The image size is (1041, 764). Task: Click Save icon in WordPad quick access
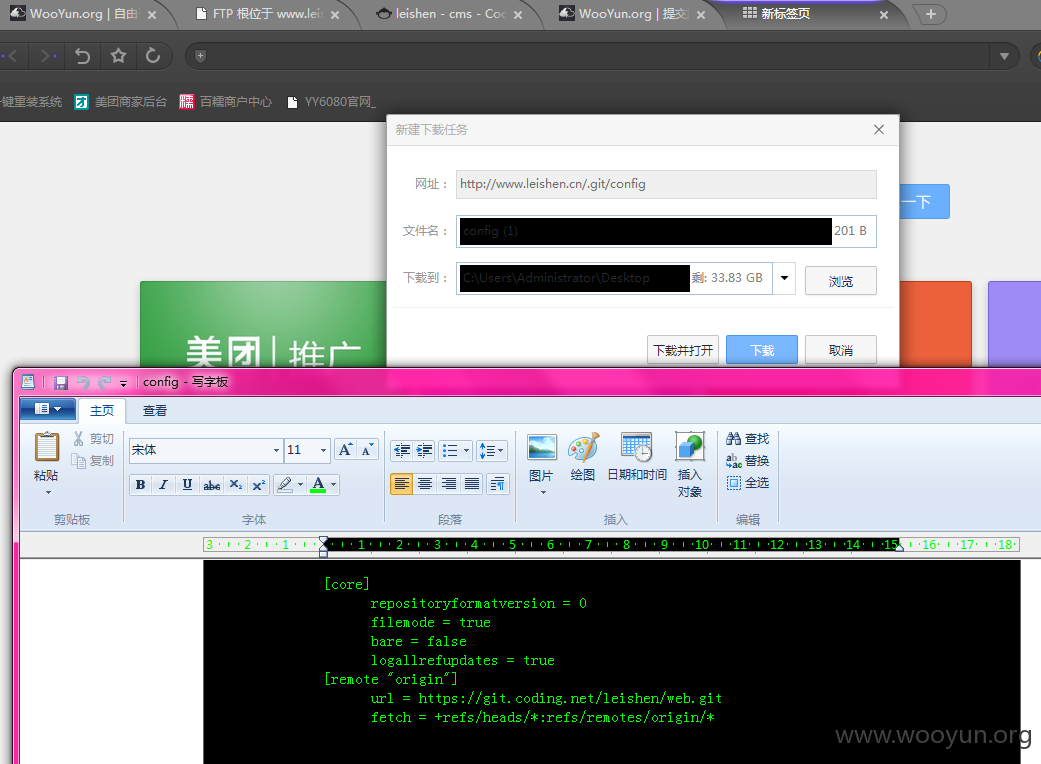click(x=61, y=382)
